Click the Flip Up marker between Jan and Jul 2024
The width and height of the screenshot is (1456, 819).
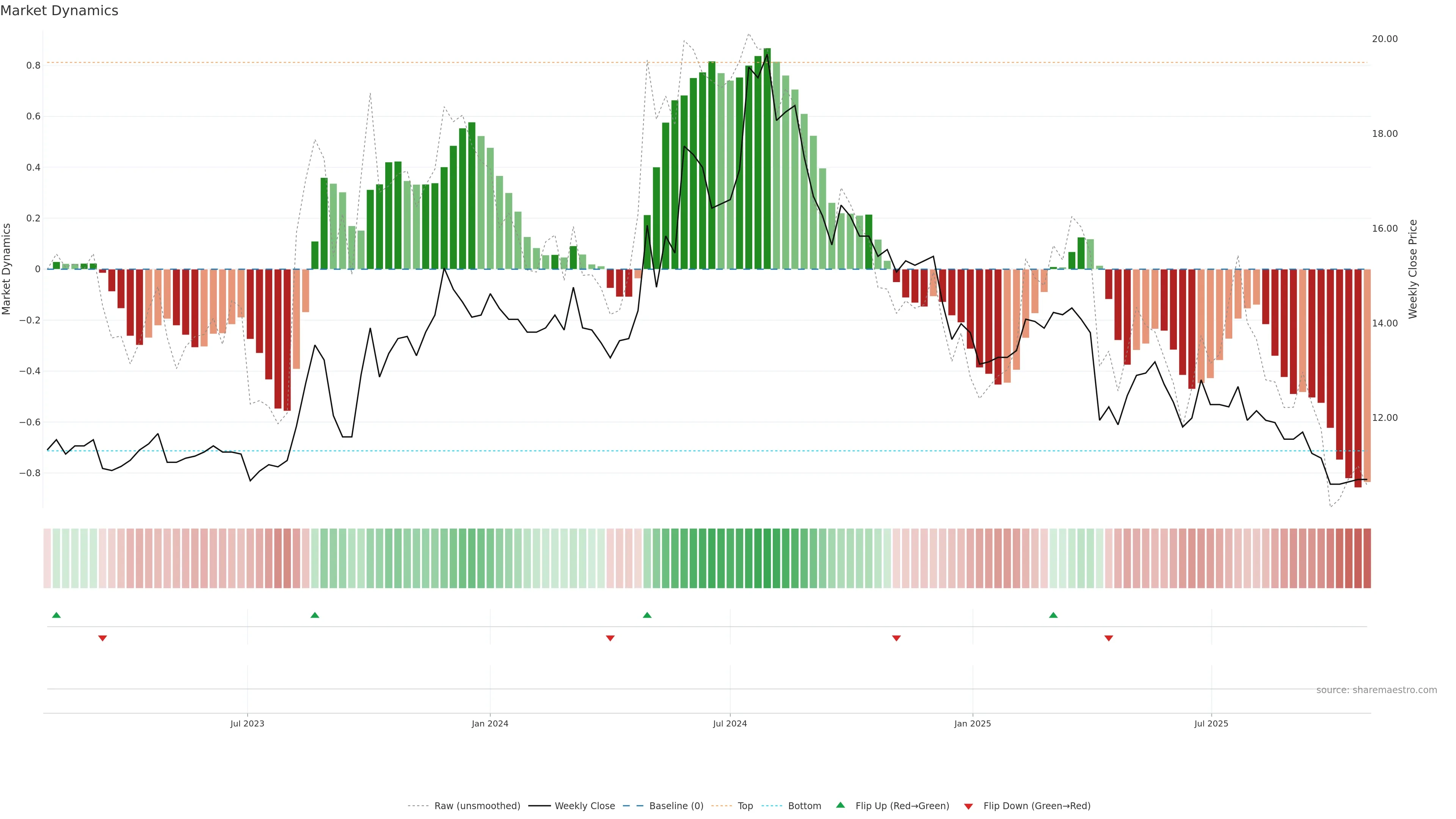click(x=647, y=615)
